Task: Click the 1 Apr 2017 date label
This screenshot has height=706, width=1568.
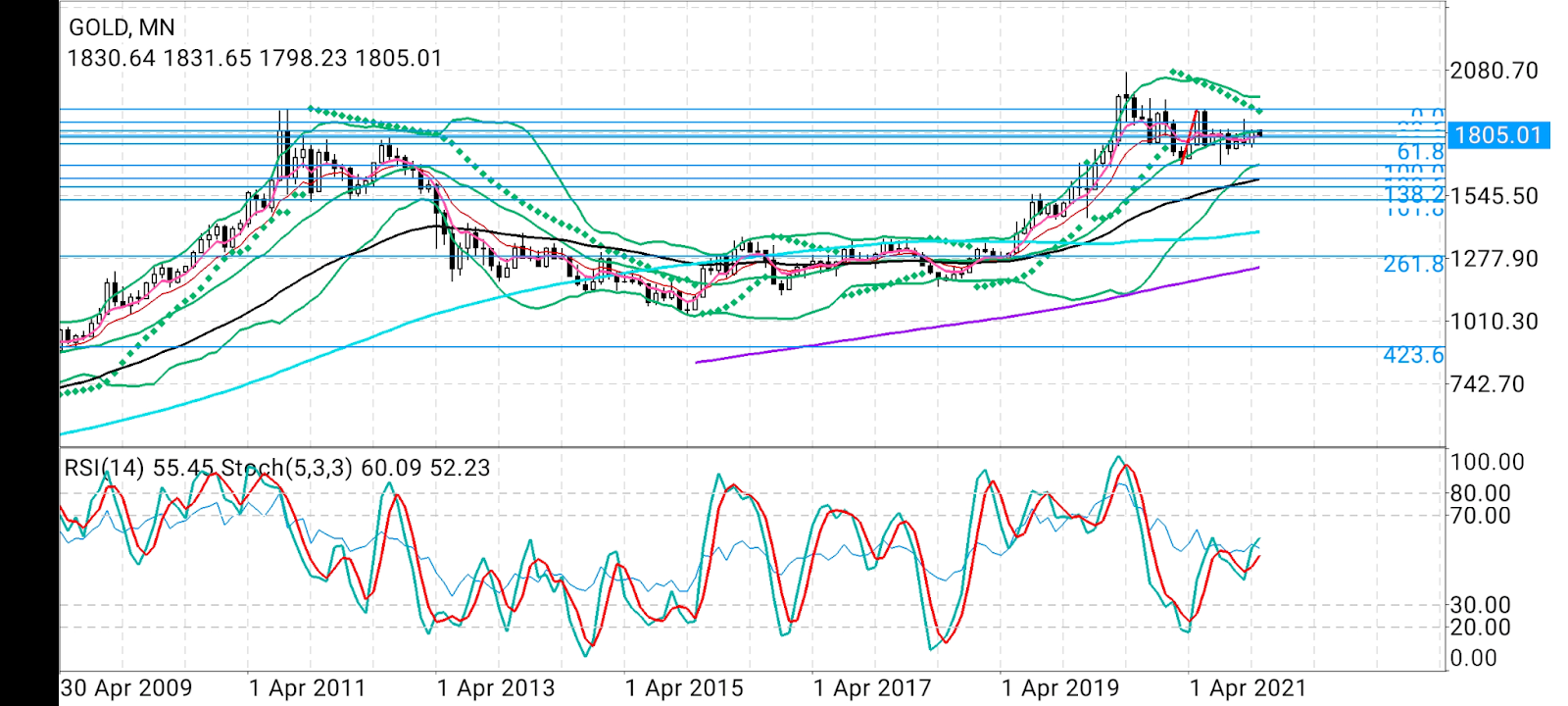Action: point(872,688)
